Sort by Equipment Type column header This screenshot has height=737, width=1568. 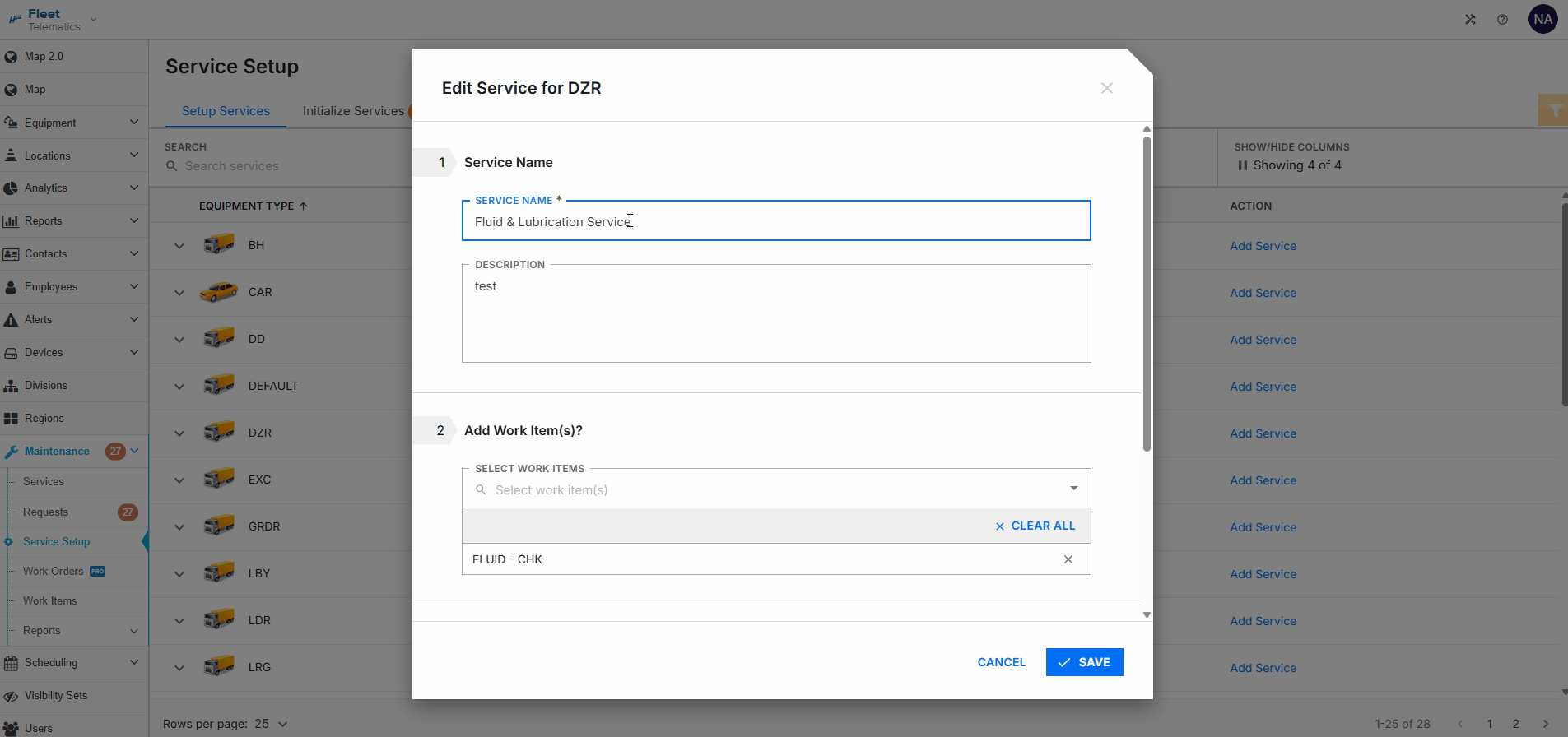tap(253, 206)
